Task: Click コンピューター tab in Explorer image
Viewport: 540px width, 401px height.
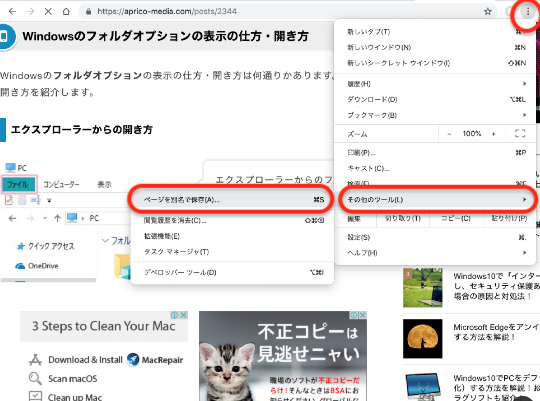Action: [x=61, y=185]
